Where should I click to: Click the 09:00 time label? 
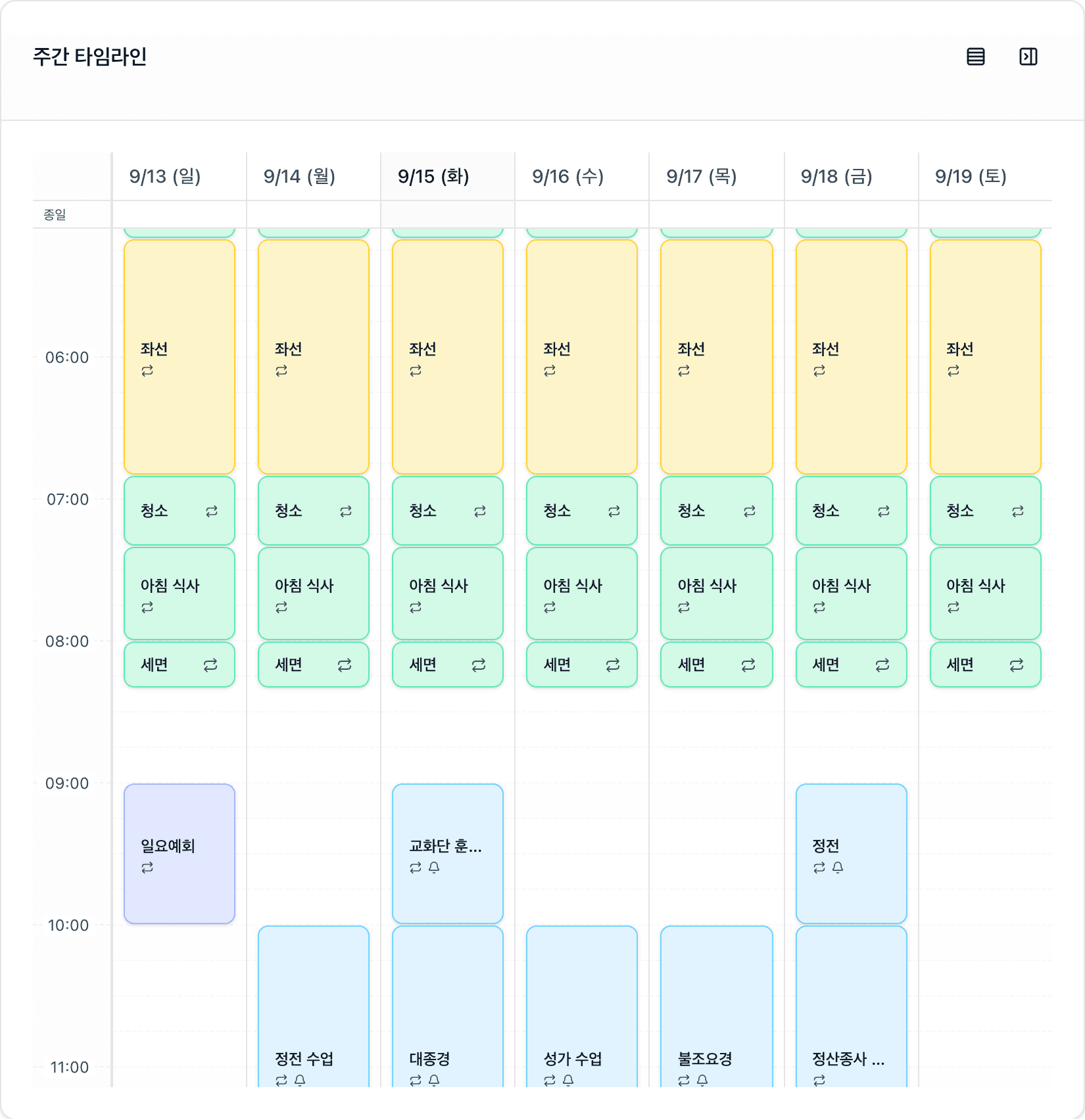67,783
